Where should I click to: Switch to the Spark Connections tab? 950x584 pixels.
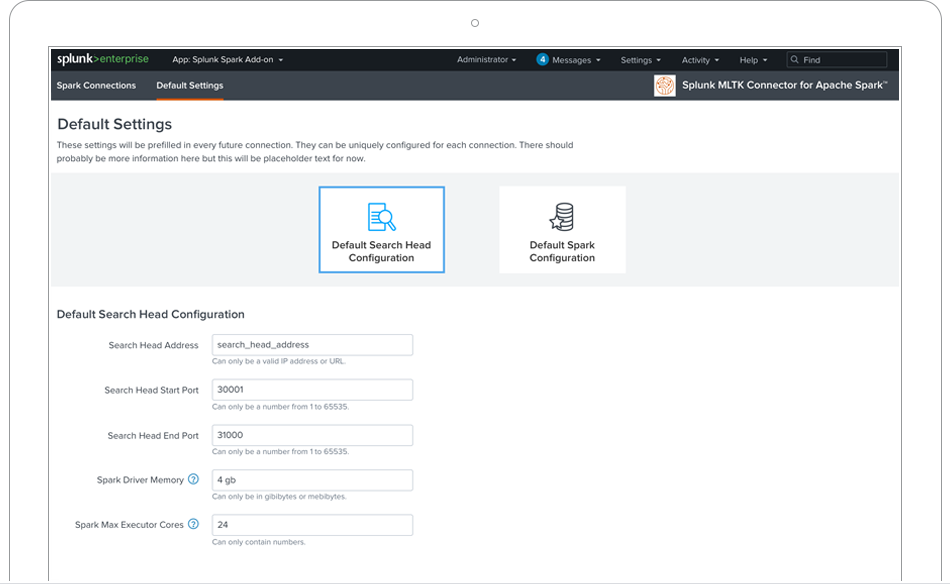click(96, 85)
